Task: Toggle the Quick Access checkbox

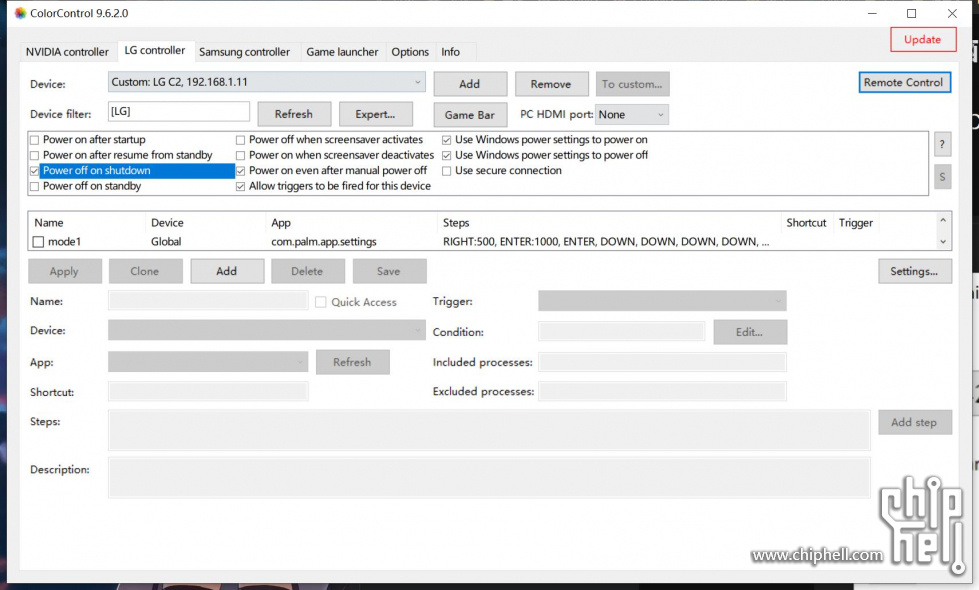Action: tap(321, 302)
